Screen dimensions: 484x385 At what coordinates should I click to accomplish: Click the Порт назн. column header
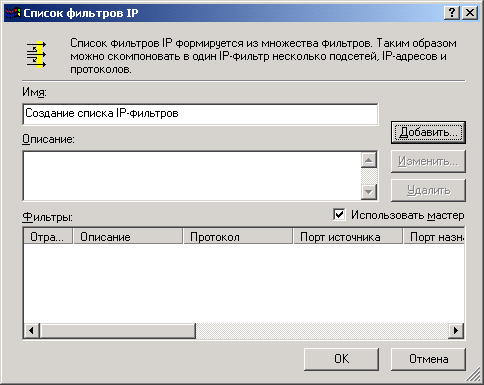[434, 237]
